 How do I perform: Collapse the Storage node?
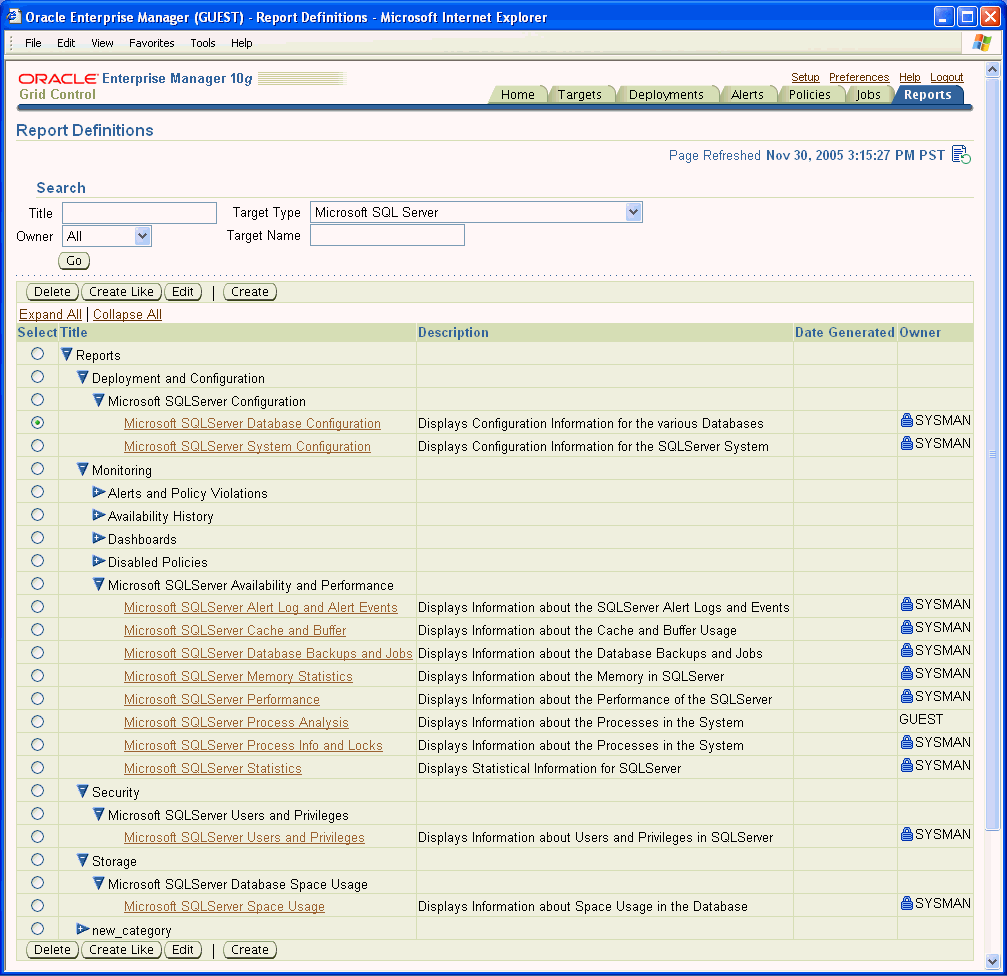pyautogui.click(x=83, y=860)
